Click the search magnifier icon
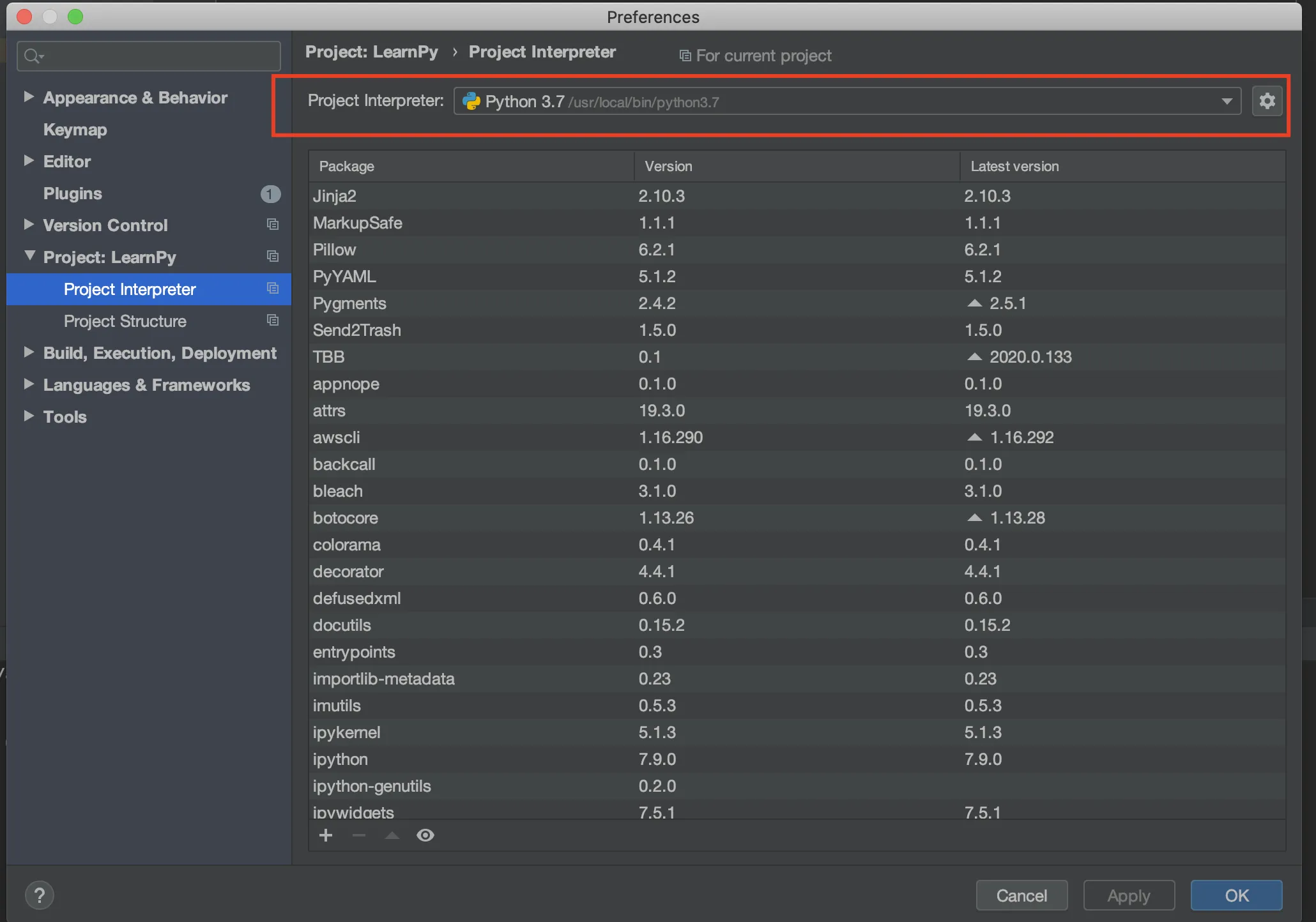Screen dimensions: 1316x922 (x=32, y=56)
